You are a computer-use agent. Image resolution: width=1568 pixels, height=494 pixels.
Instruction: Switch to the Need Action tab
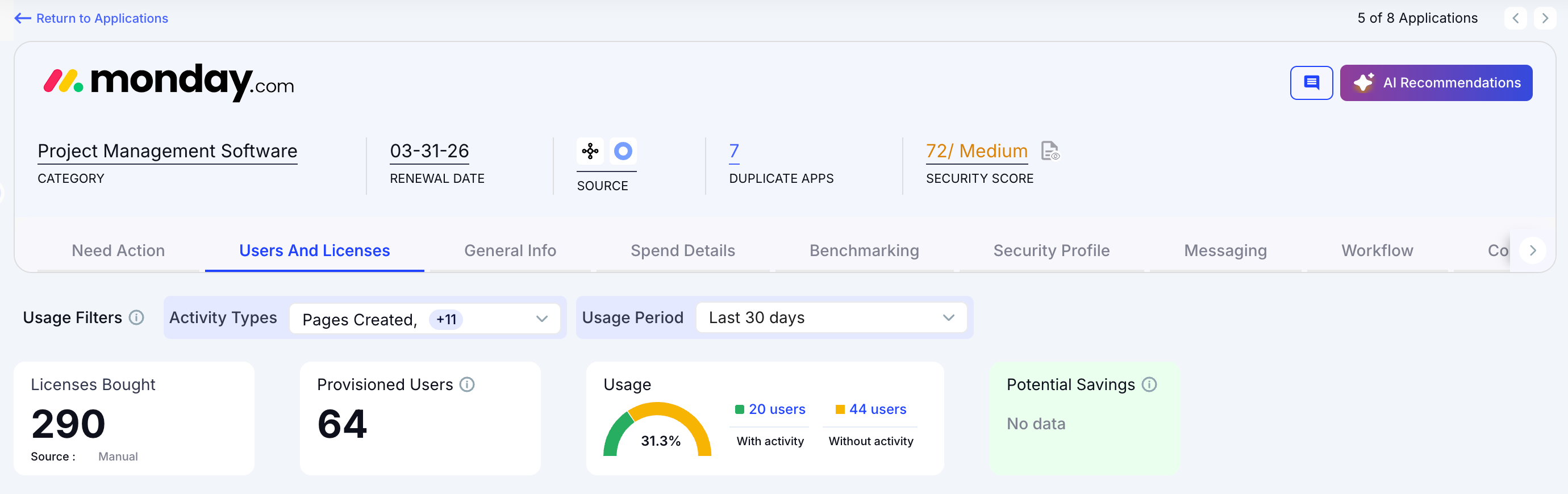pos(118,250)
